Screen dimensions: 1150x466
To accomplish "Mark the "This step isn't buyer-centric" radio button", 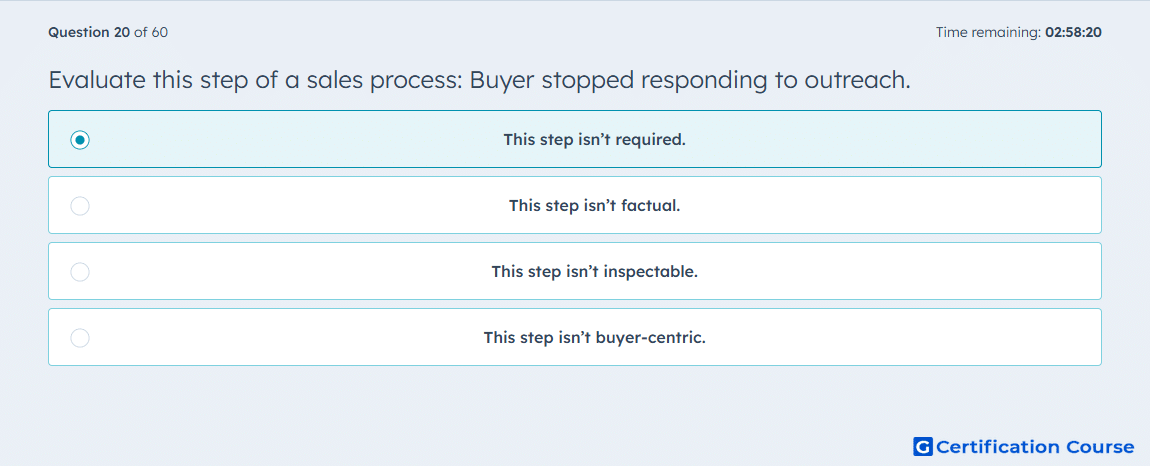I will tap(80, 338).
